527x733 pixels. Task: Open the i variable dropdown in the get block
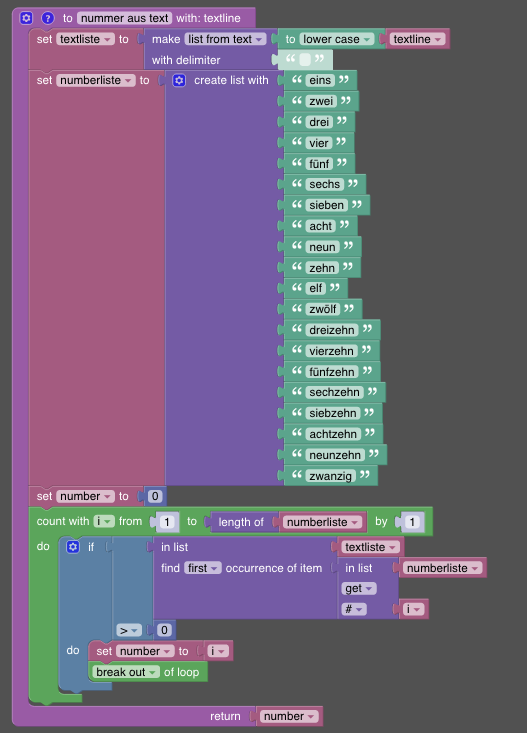pos(413,609)
